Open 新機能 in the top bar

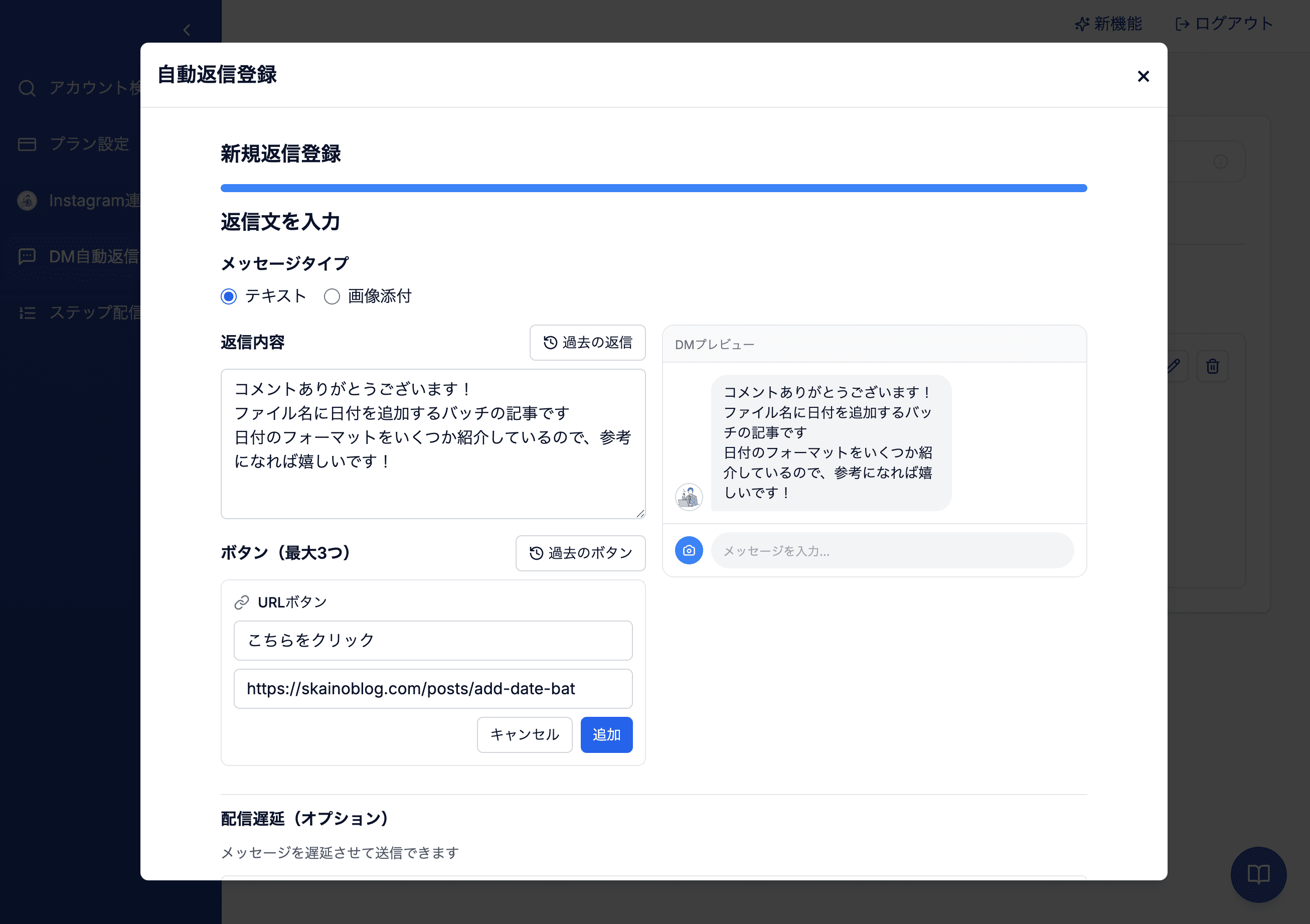click(1108, 24)
